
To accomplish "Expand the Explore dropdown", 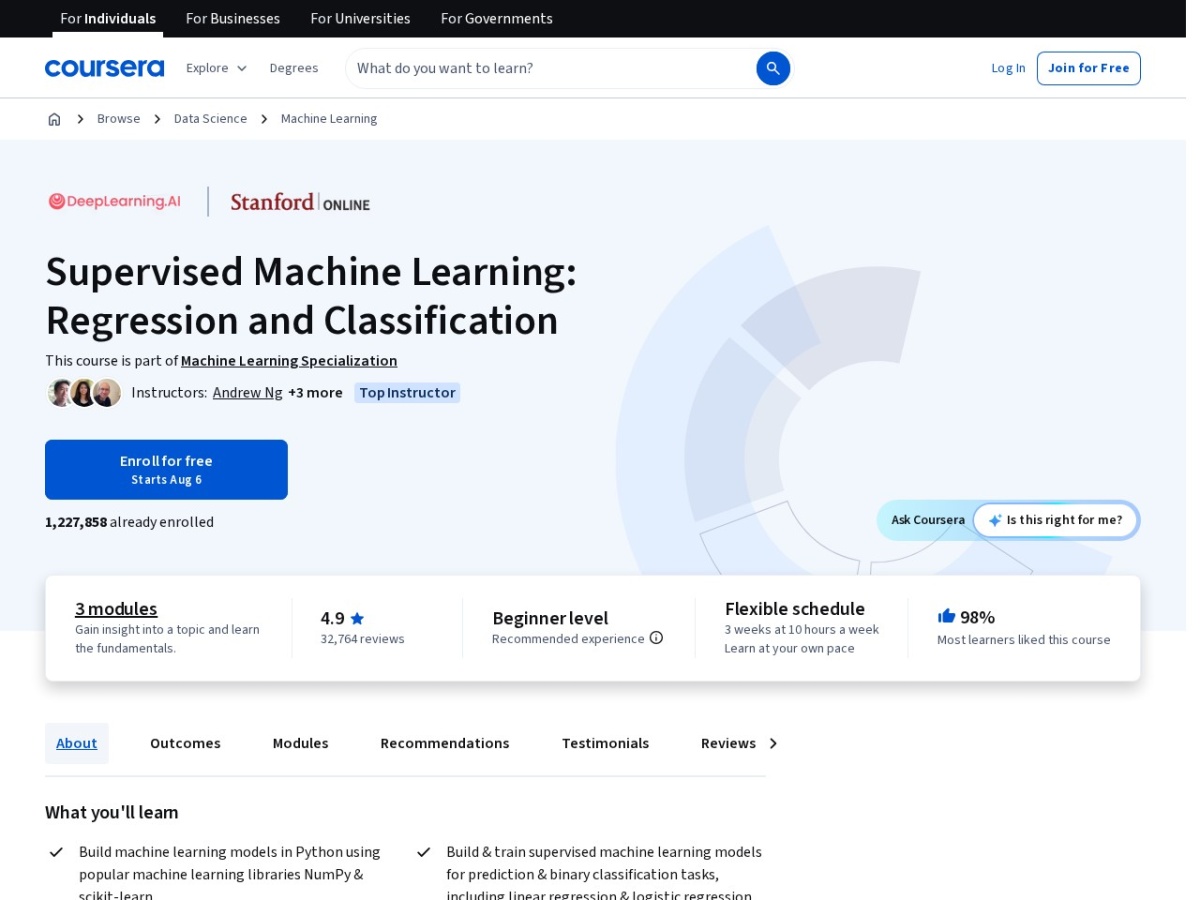I will (x=216, y=68).
